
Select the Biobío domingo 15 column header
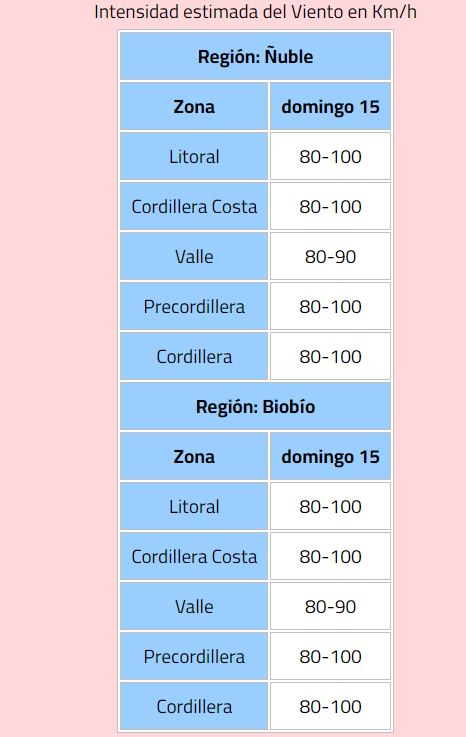[x=330, y=456]
